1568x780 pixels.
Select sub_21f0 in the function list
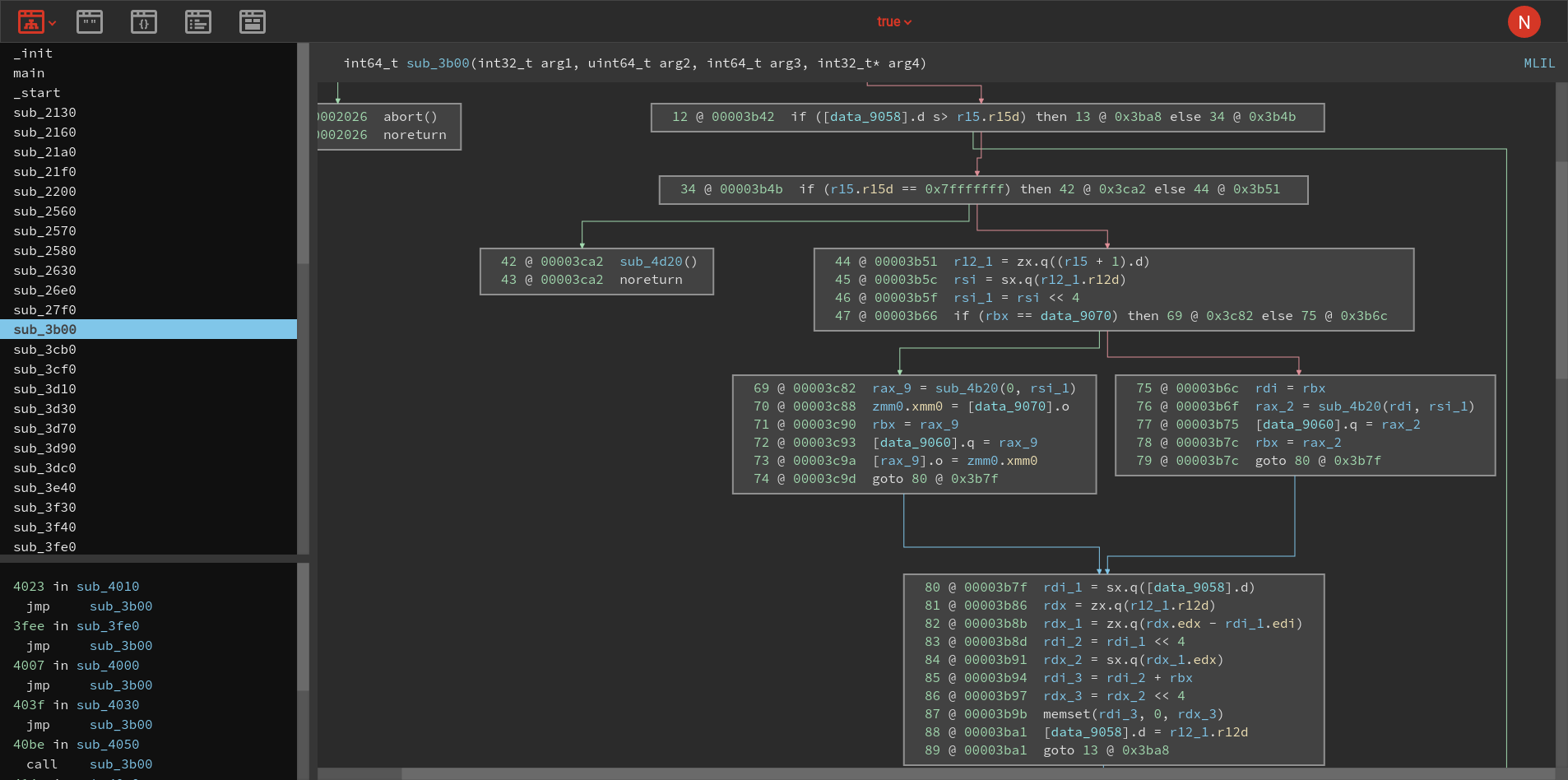point(148,172)
